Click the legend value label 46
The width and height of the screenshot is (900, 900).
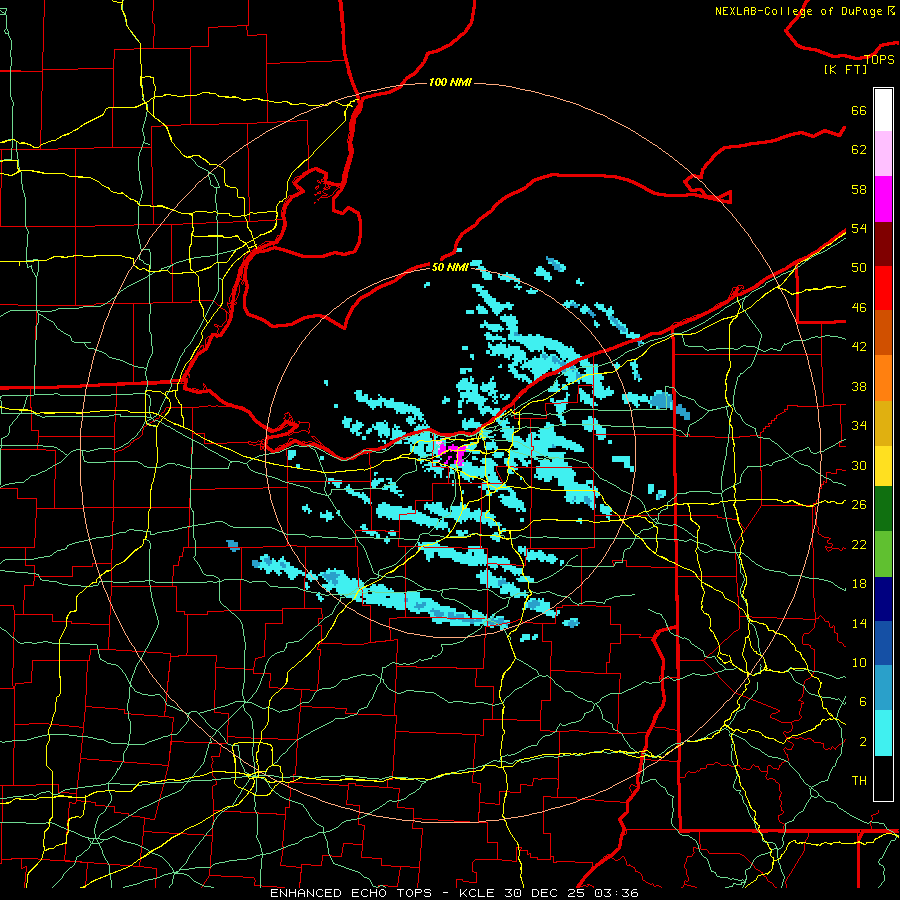859,307
